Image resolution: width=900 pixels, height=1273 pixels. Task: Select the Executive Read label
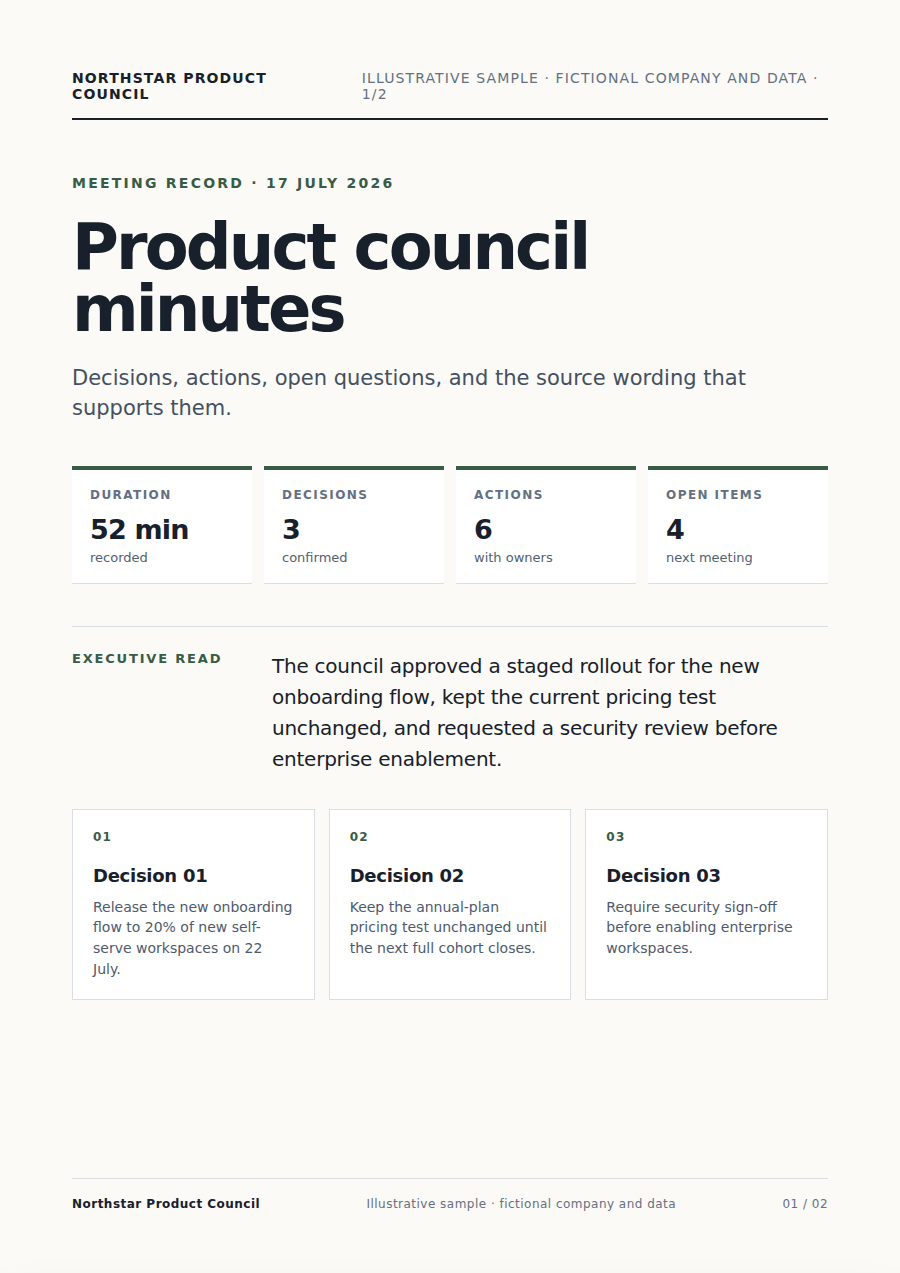pos(147,659)
